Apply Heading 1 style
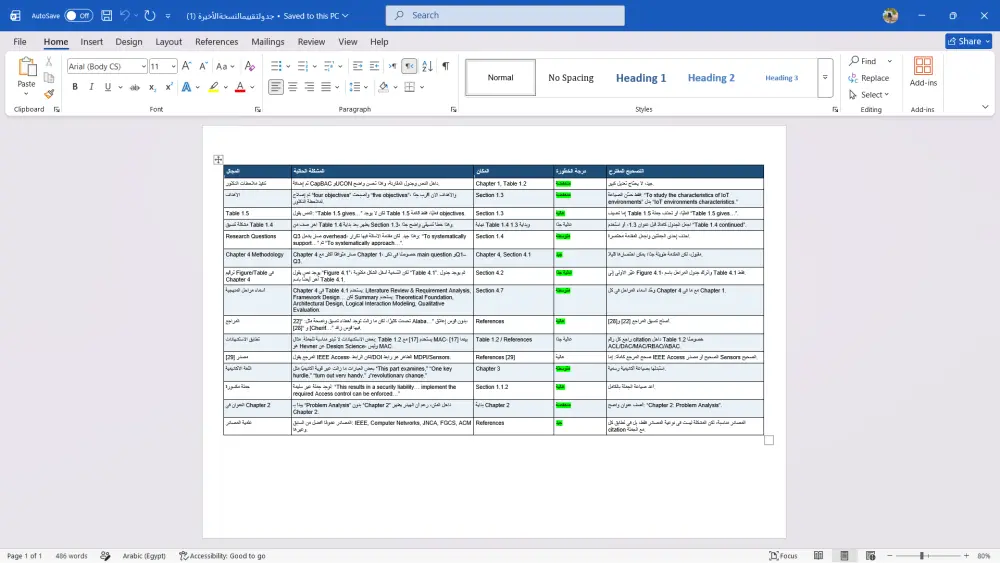The width and height of the screenshot is (1000, 563). [641, 78]
